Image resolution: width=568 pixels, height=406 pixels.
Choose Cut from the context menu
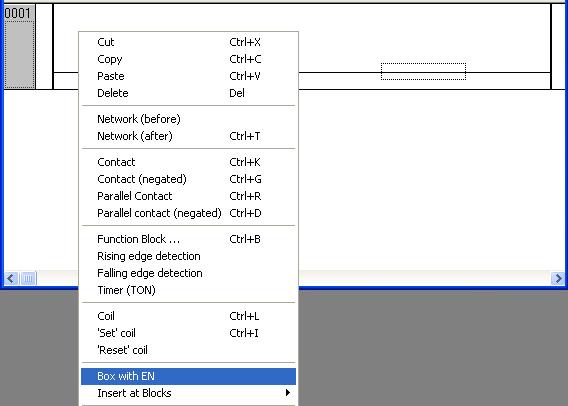point(188,42)
